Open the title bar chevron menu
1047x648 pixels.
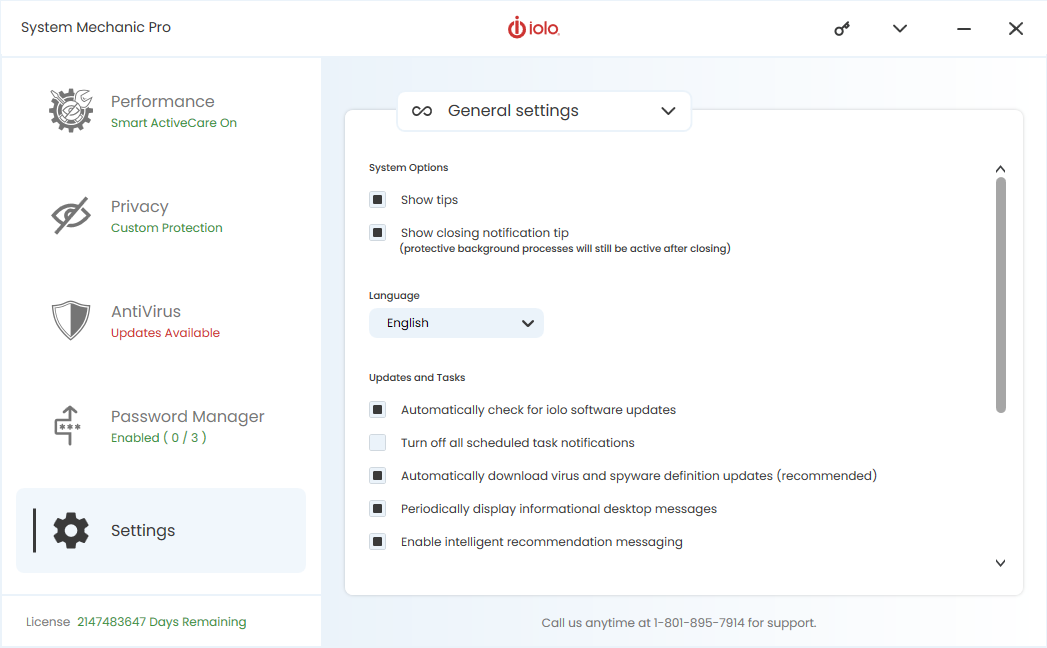point(900,28)
